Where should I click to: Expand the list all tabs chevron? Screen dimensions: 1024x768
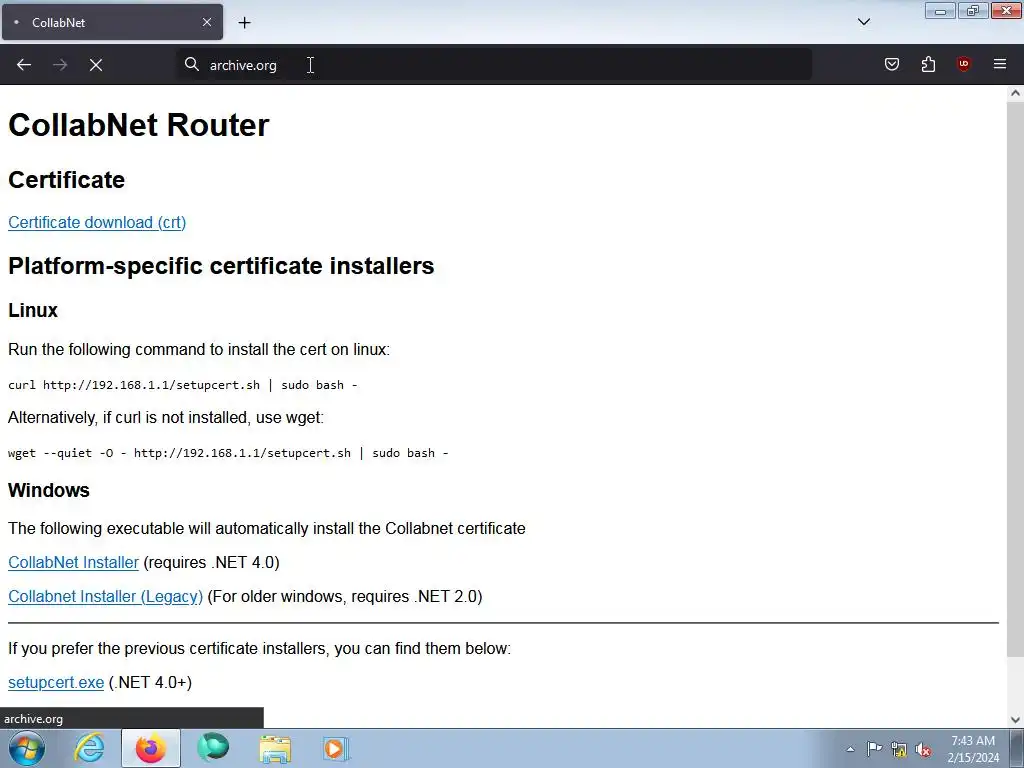click(x=863, y=22)
